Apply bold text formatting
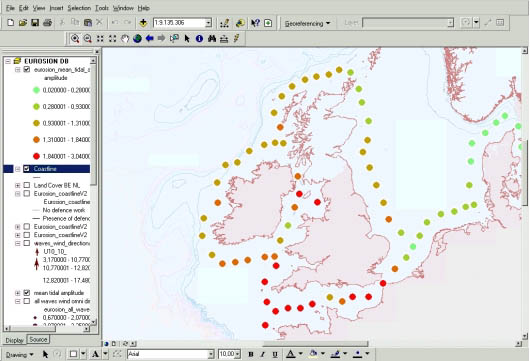The height and width of the screenshot is (361, 530). pyautogui.click(x=251, y=354)
